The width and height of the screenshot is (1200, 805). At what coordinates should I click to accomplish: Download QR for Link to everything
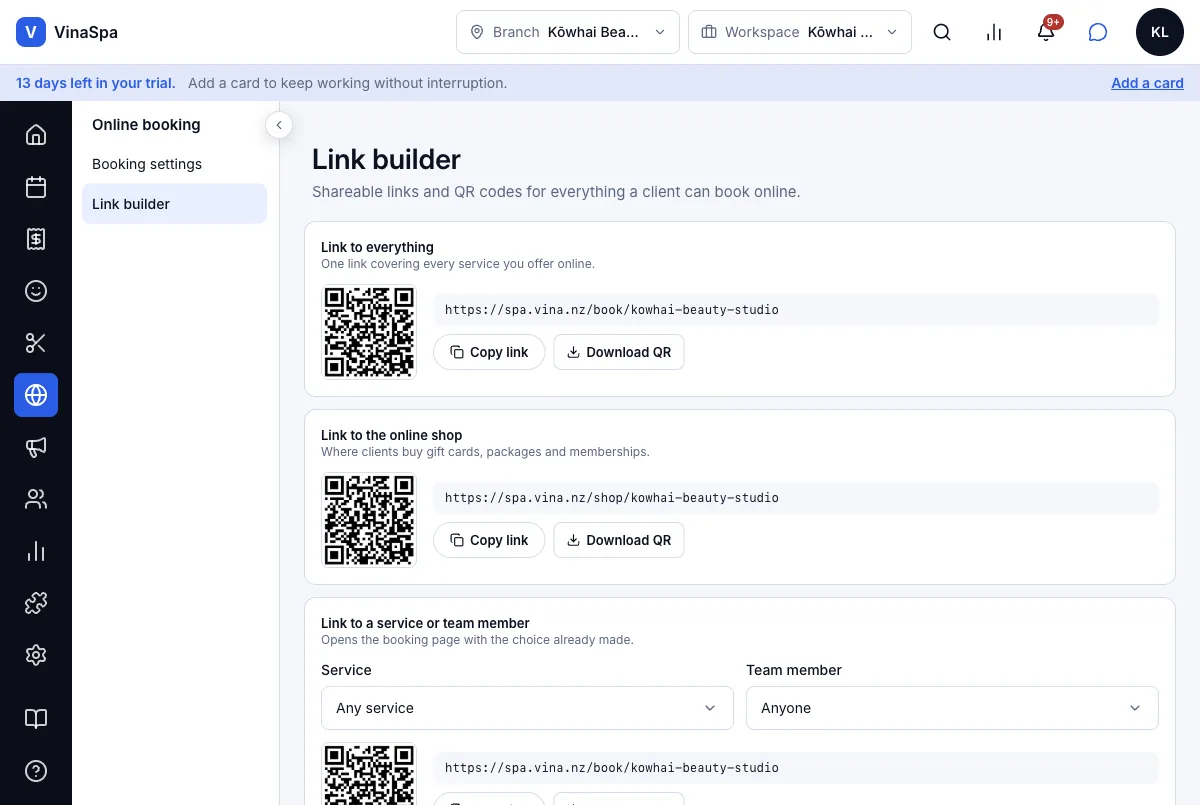[619, 352]
